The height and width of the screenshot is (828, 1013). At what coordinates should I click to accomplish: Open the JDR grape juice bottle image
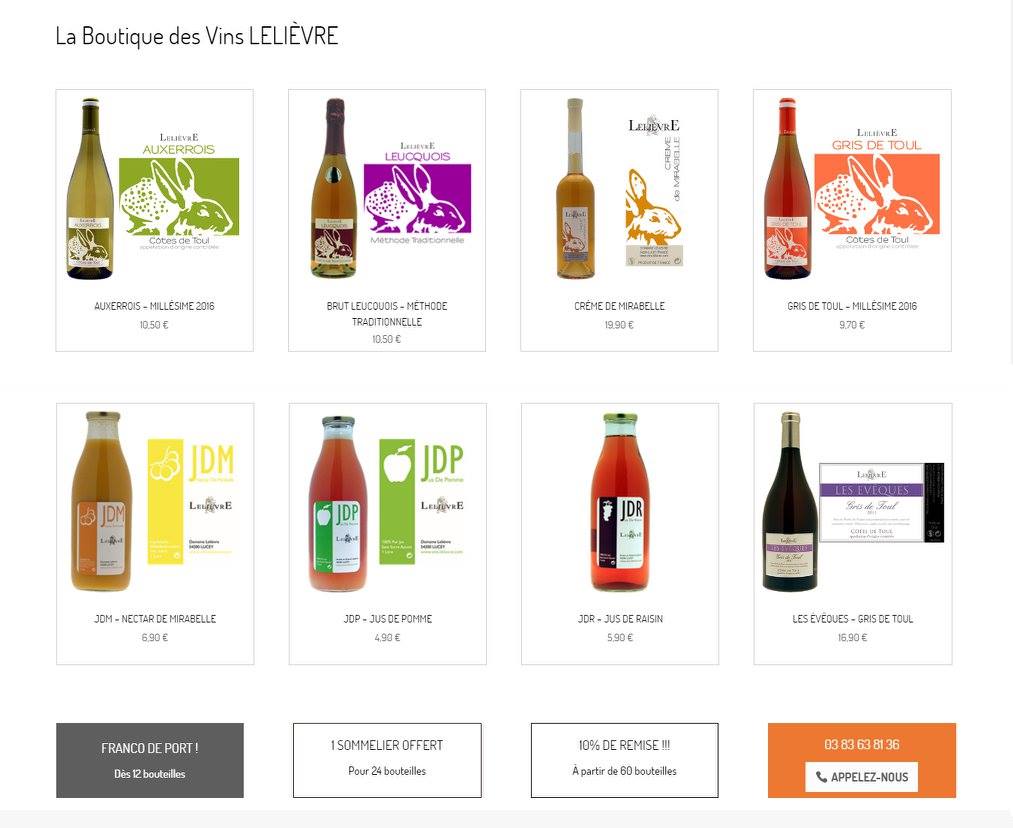pos(620,502)
